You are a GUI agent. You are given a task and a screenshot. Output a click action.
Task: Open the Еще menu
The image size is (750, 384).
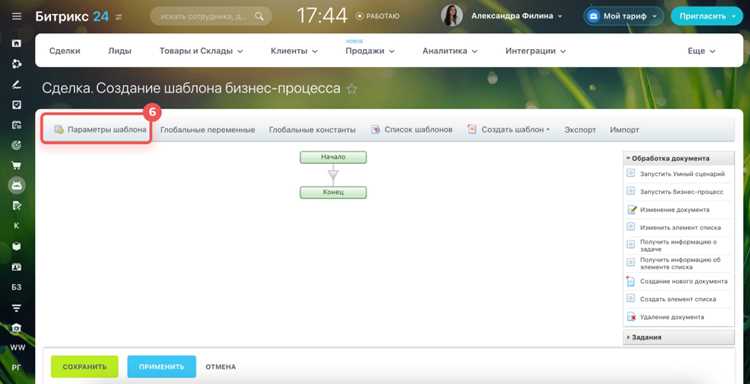[x=701, y=51]
